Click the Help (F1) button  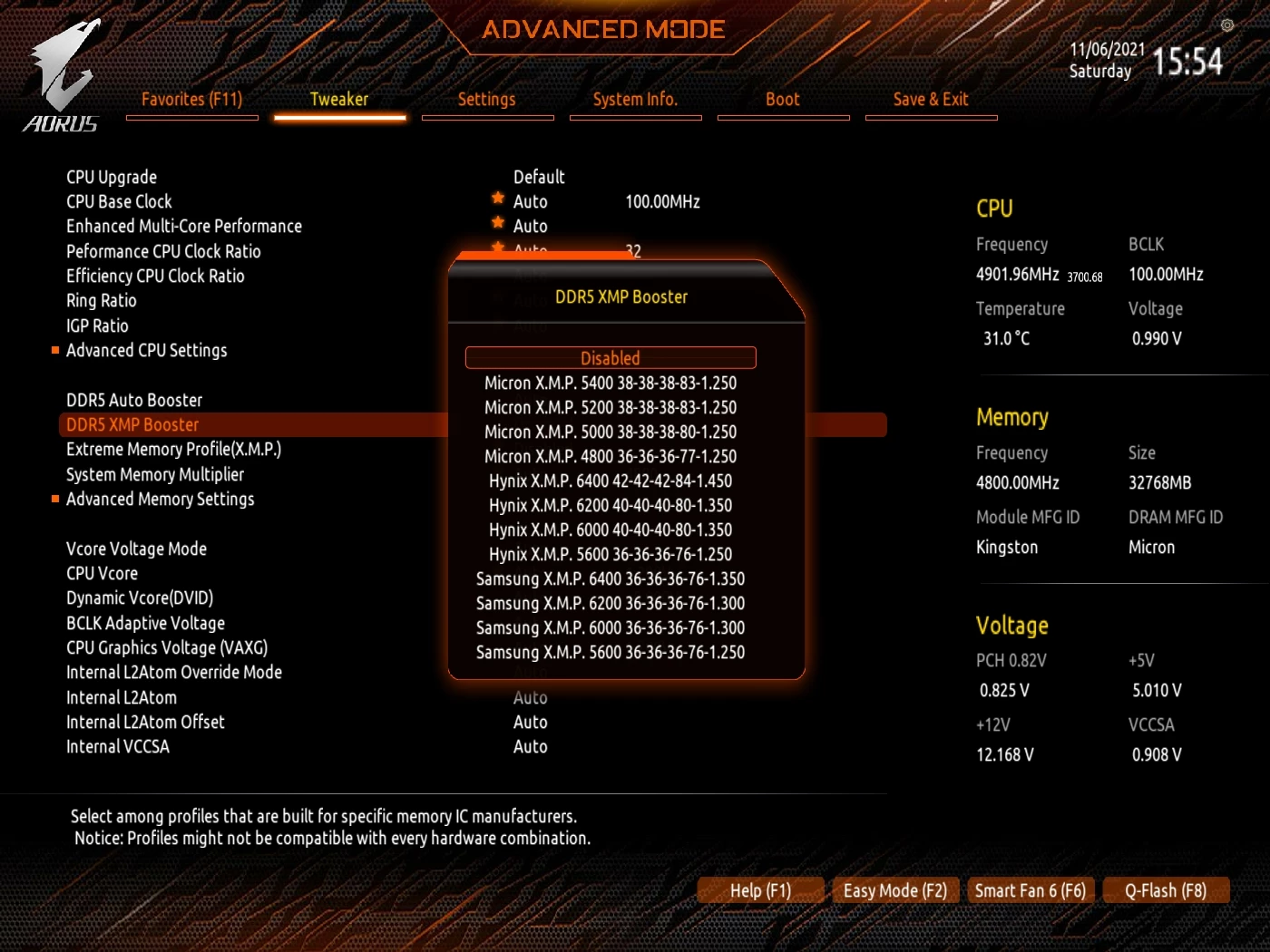tap(760, 890)
